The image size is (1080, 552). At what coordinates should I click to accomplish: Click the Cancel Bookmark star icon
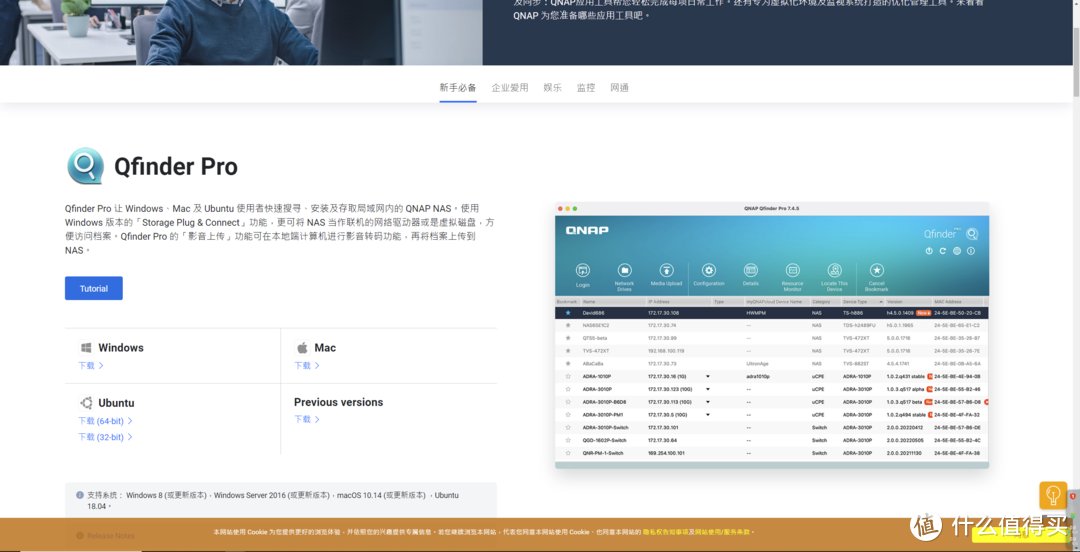(x=877, y=270)
